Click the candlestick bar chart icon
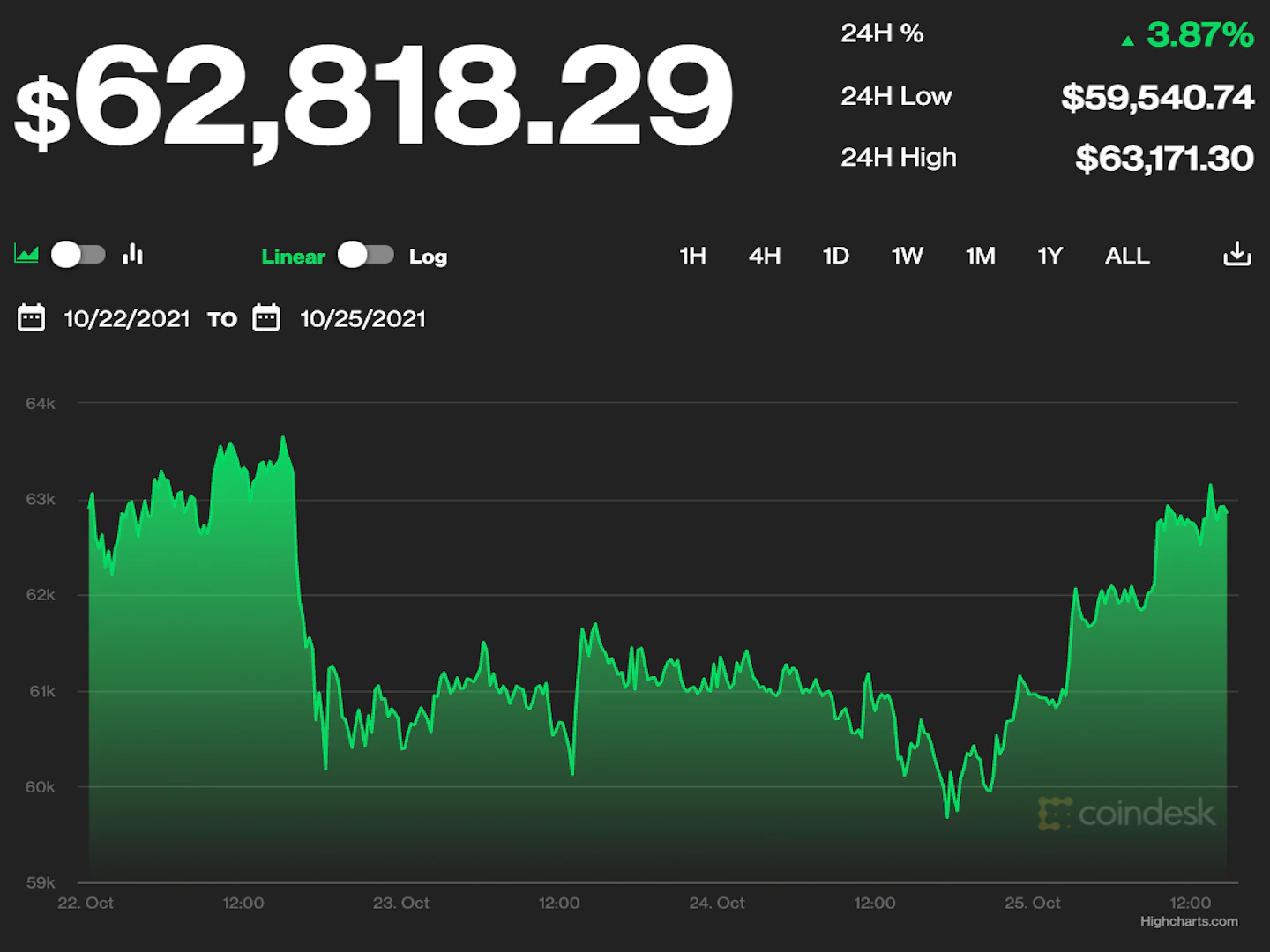 click(133, 254)
